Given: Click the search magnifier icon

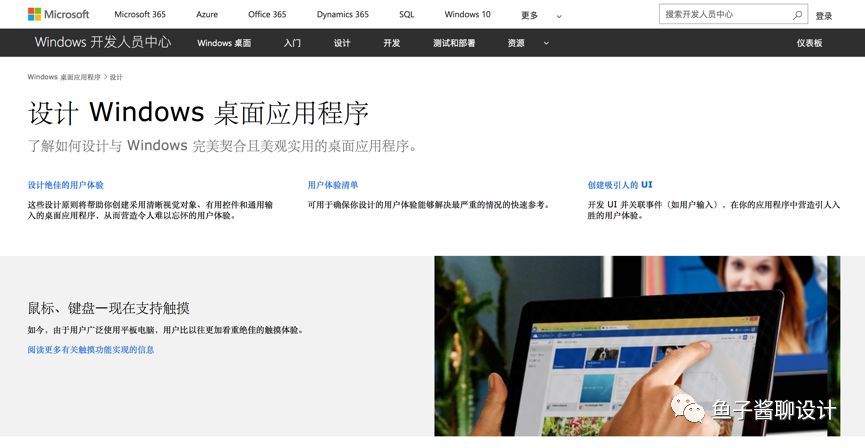Looking at the screenshot, I should [x=797, y=15].
